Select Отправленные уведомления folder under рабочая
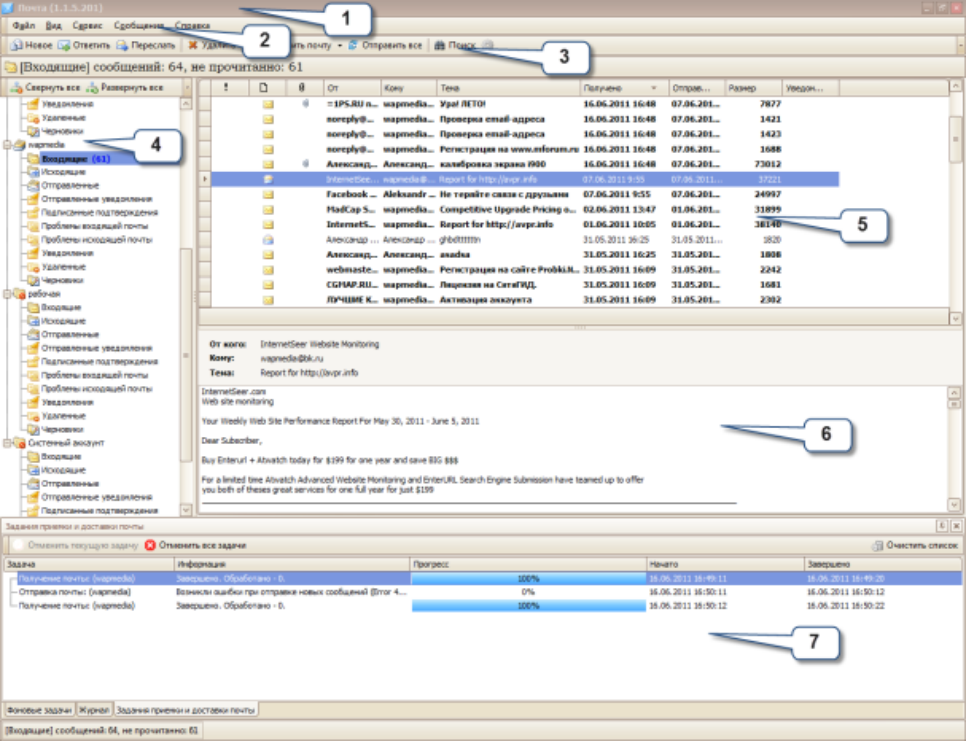 coord(96,348)
